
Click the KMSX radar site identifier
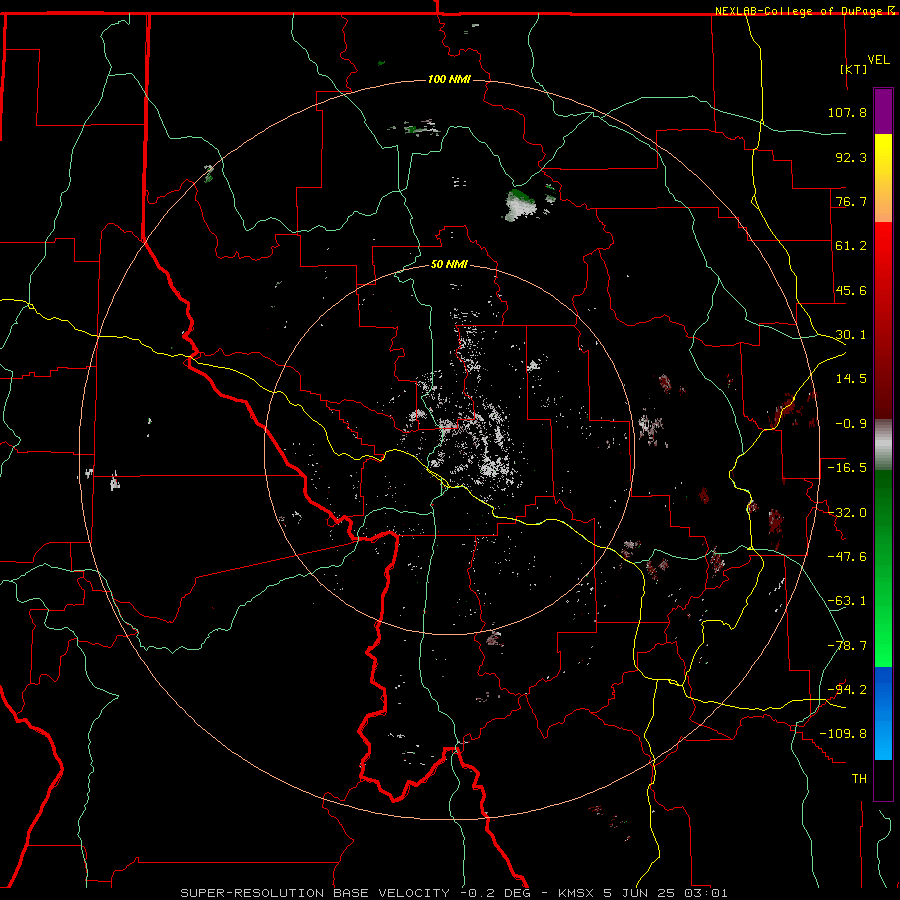tap(577, 893)
